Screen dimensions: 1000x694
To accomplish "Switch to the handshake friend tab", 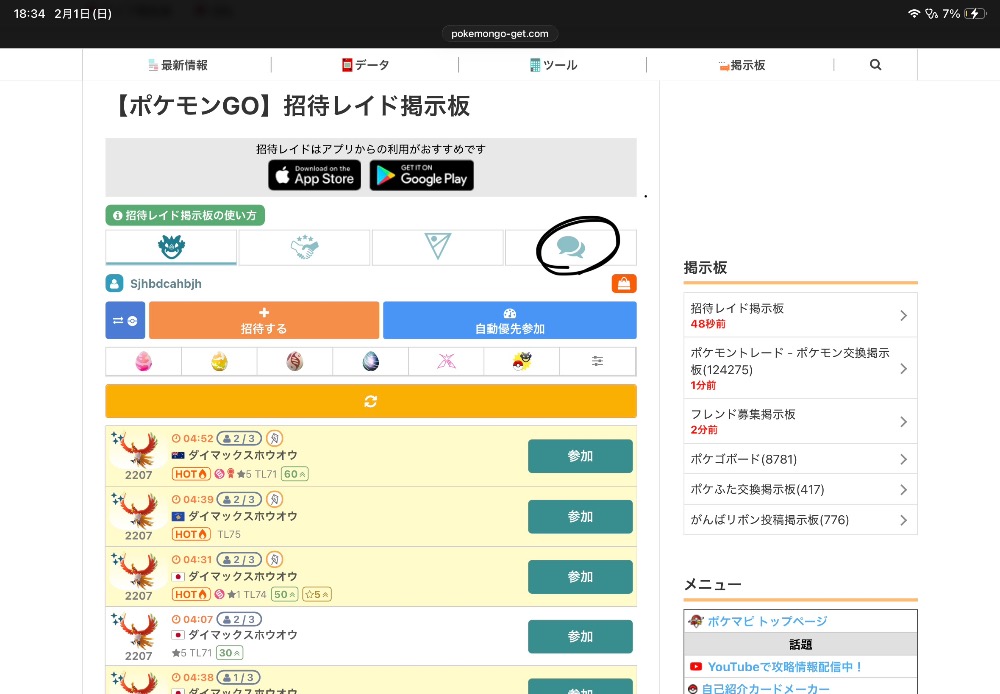I will (304, 247).
